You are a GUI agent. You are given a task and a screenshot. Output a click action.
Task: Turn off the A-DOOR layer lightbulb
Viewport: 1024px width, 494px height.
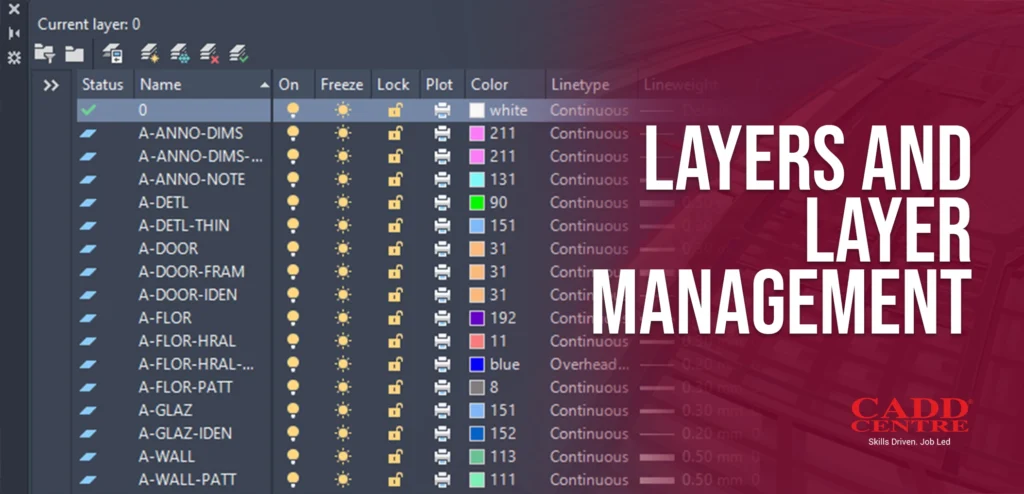292,249
